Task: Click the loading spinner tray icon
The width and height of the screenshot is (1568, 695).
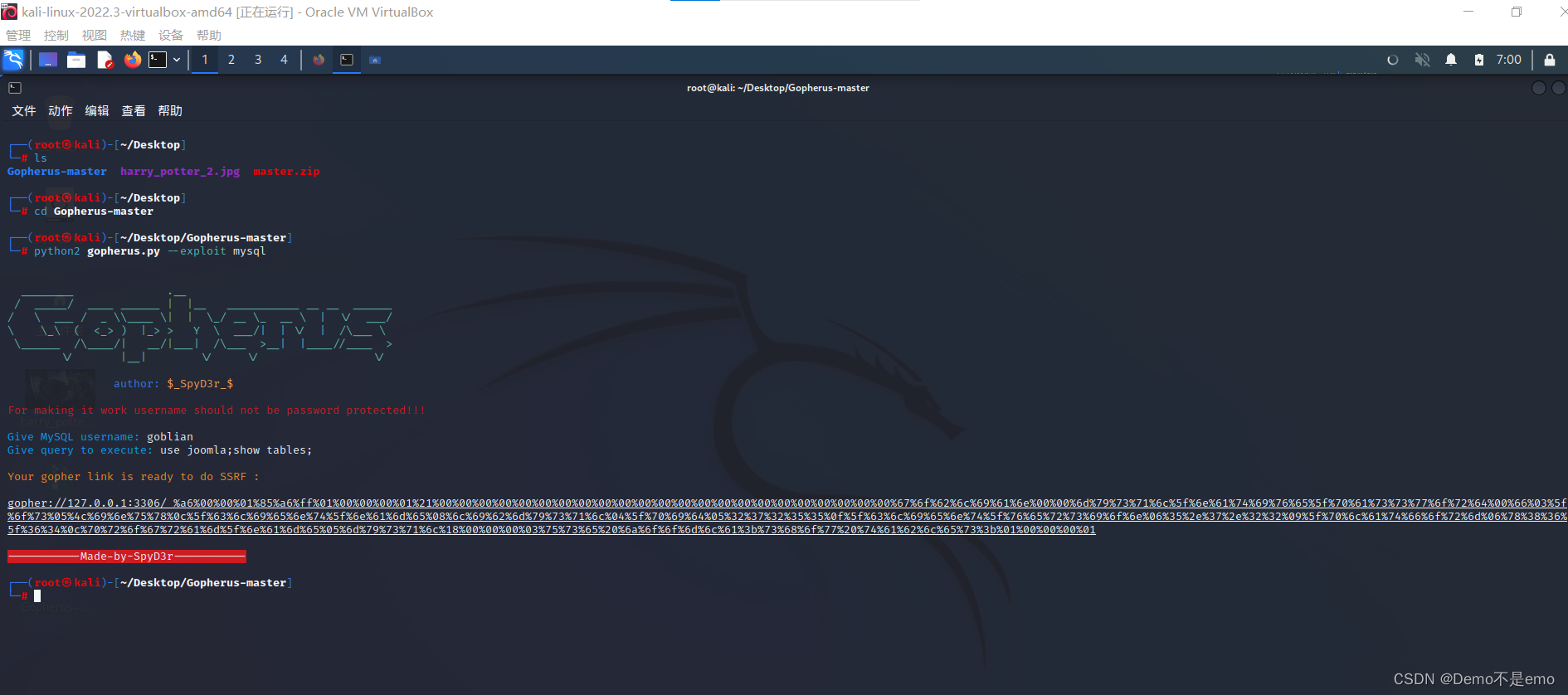Action: 1393,60
